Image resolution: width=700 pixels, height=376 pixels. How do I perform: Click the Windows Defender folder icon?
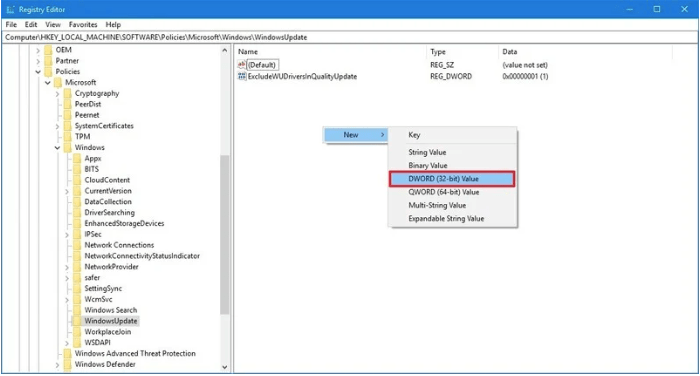pos(67,364)
